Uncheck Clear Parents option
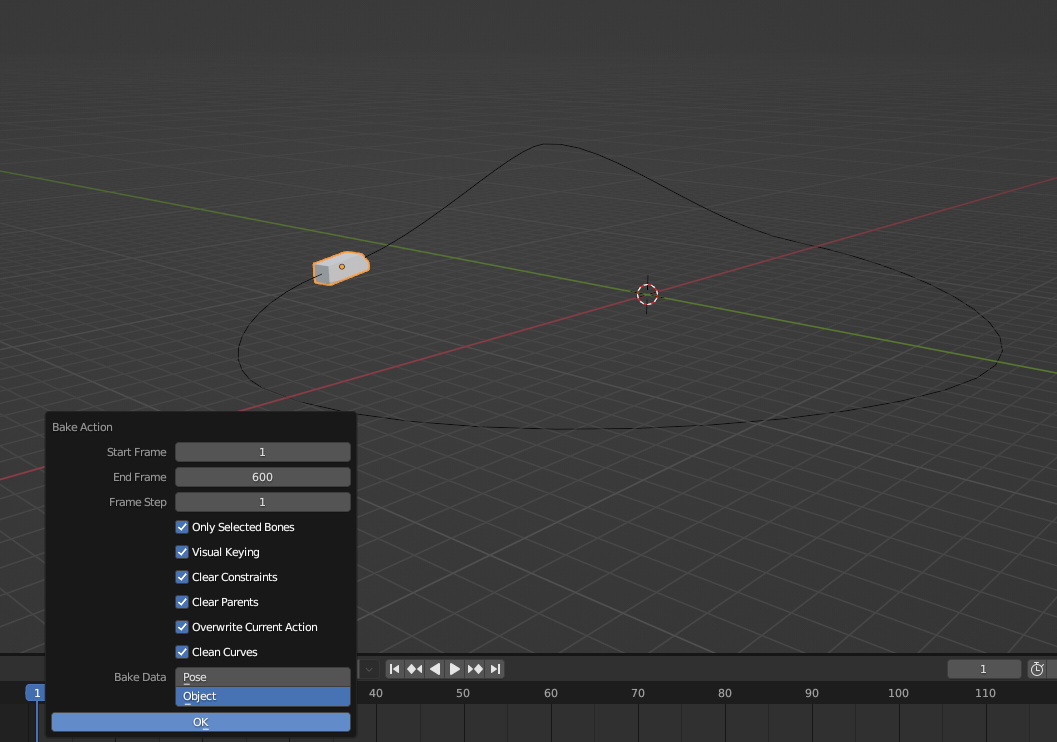The image size is (1057, 742). coord(182,602)
